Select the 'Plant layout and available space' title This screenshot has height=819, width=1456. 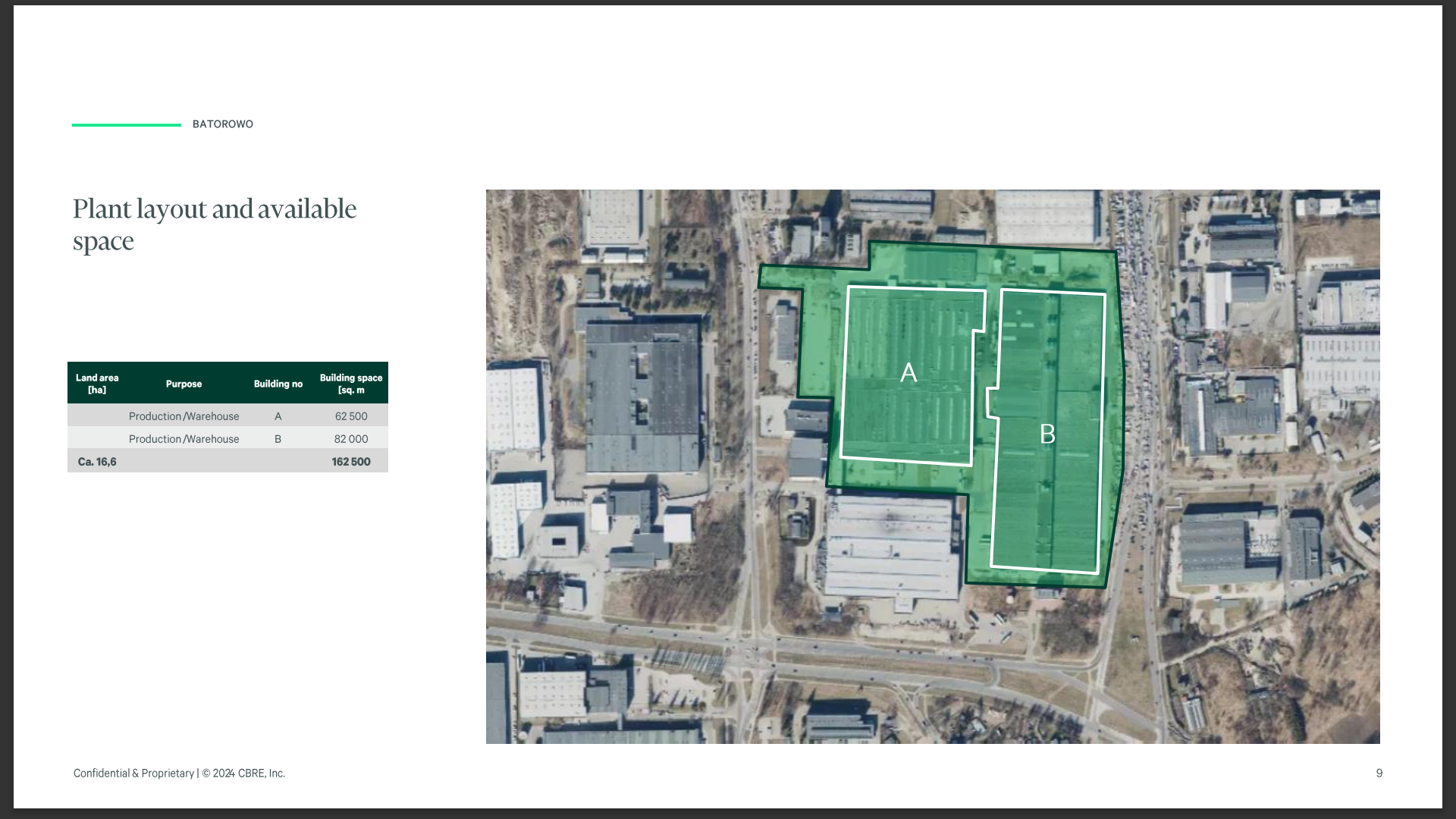215,224
